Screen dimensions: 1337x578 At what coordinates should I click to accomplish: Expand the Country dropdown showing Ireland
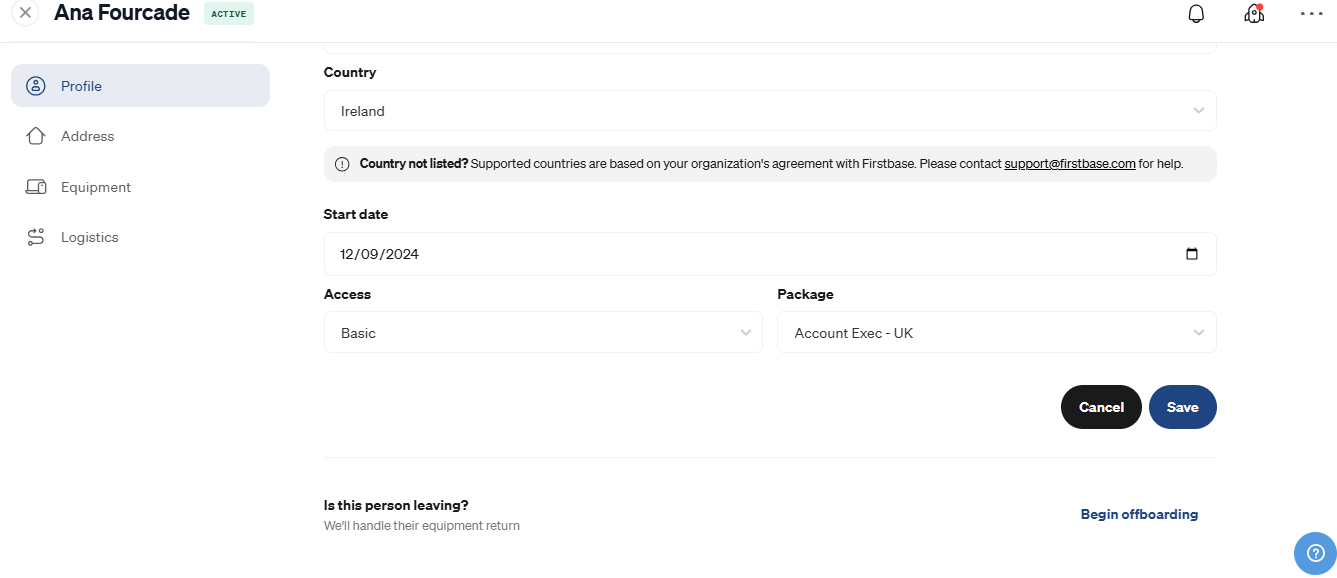[770, 111]
